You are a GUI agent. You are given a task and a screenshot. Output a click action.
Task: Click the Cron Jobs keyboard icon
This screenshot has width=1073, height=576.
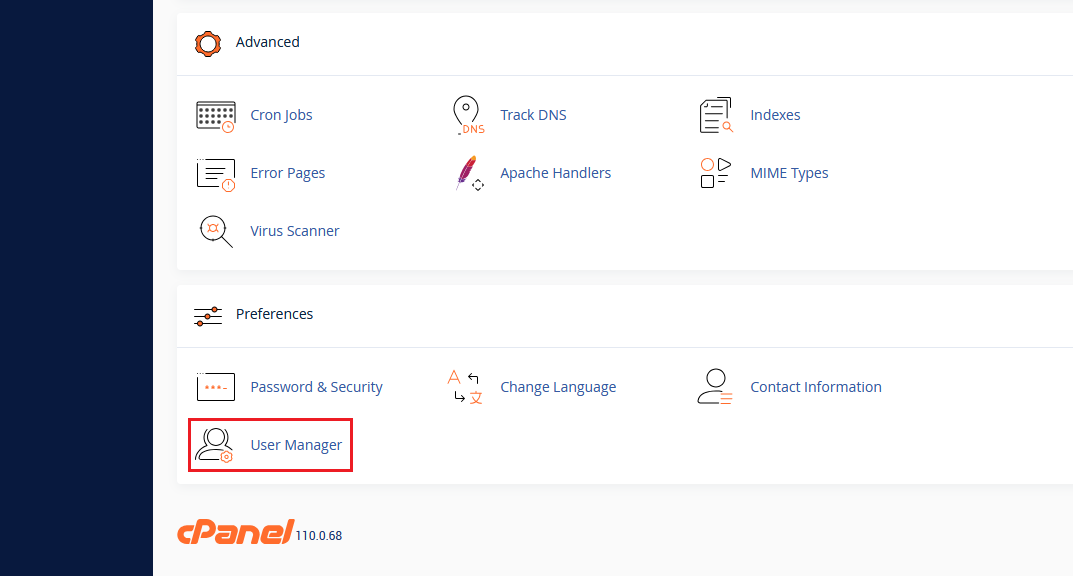click(x=215, y=116)
